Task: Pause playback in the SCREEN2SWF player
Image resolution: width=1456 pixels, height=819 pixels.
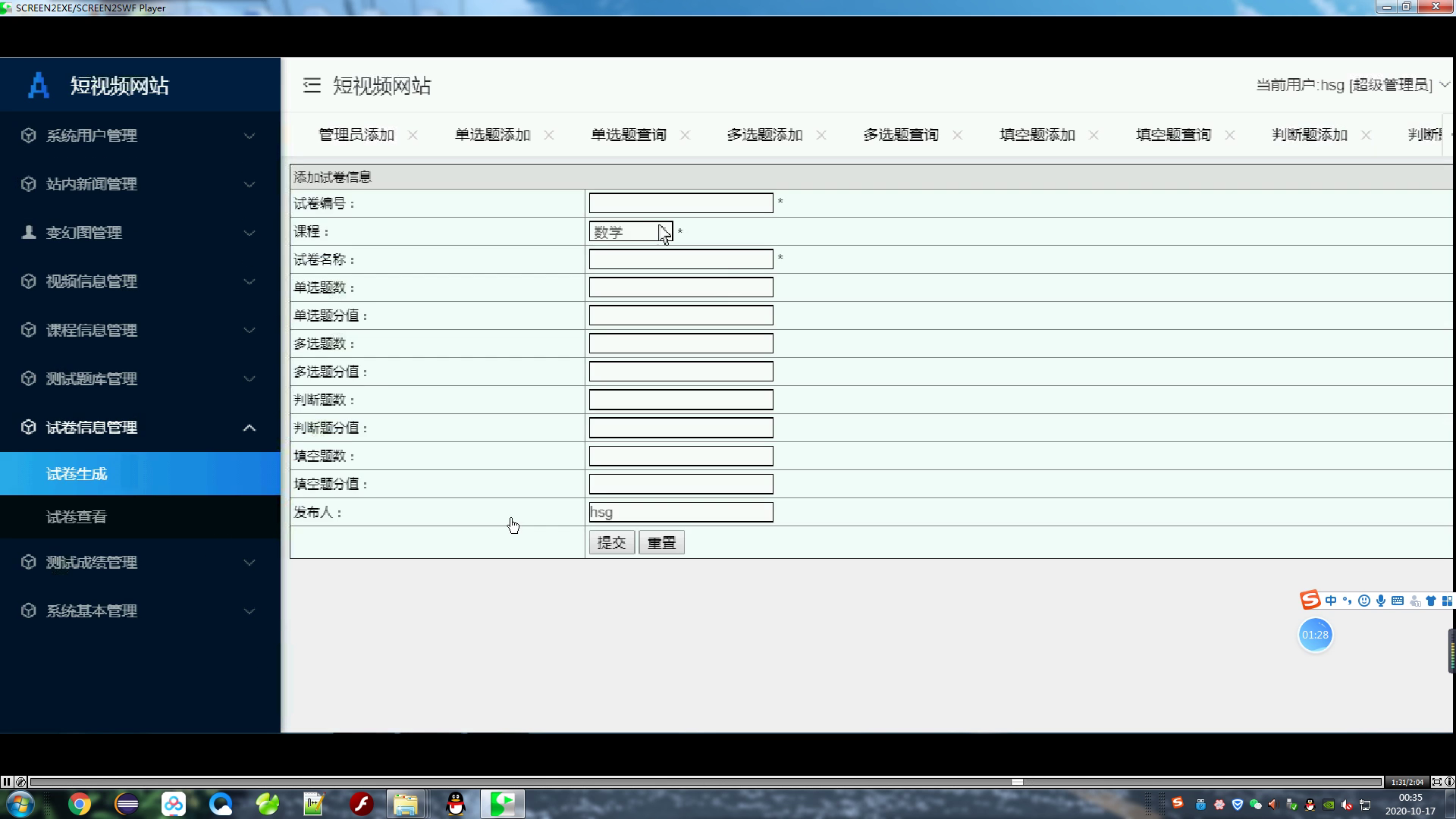Action: 7,782
